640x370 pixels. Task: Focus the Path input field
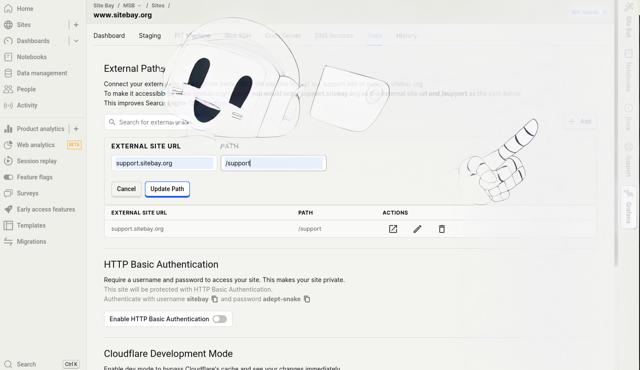[273, 163]
